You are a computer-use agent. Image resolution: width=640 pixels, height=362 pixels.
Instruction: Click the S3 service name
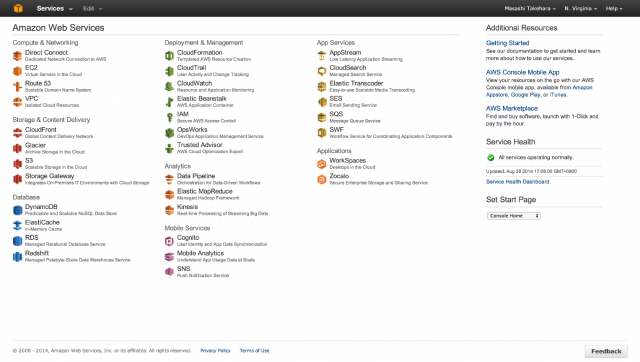(29, 160)
